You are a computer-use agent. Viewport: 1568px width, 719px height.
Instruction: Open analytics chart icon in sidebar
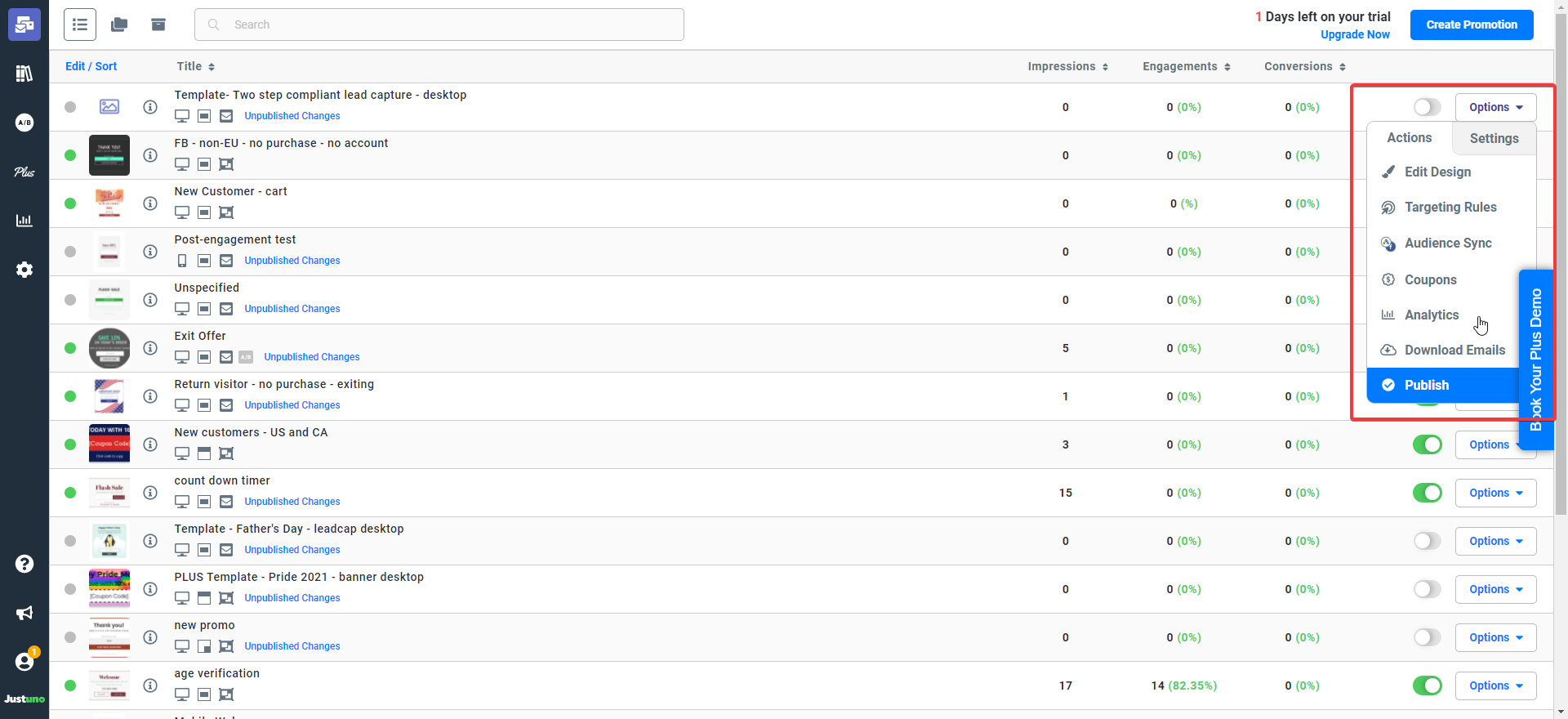(24, 221)
